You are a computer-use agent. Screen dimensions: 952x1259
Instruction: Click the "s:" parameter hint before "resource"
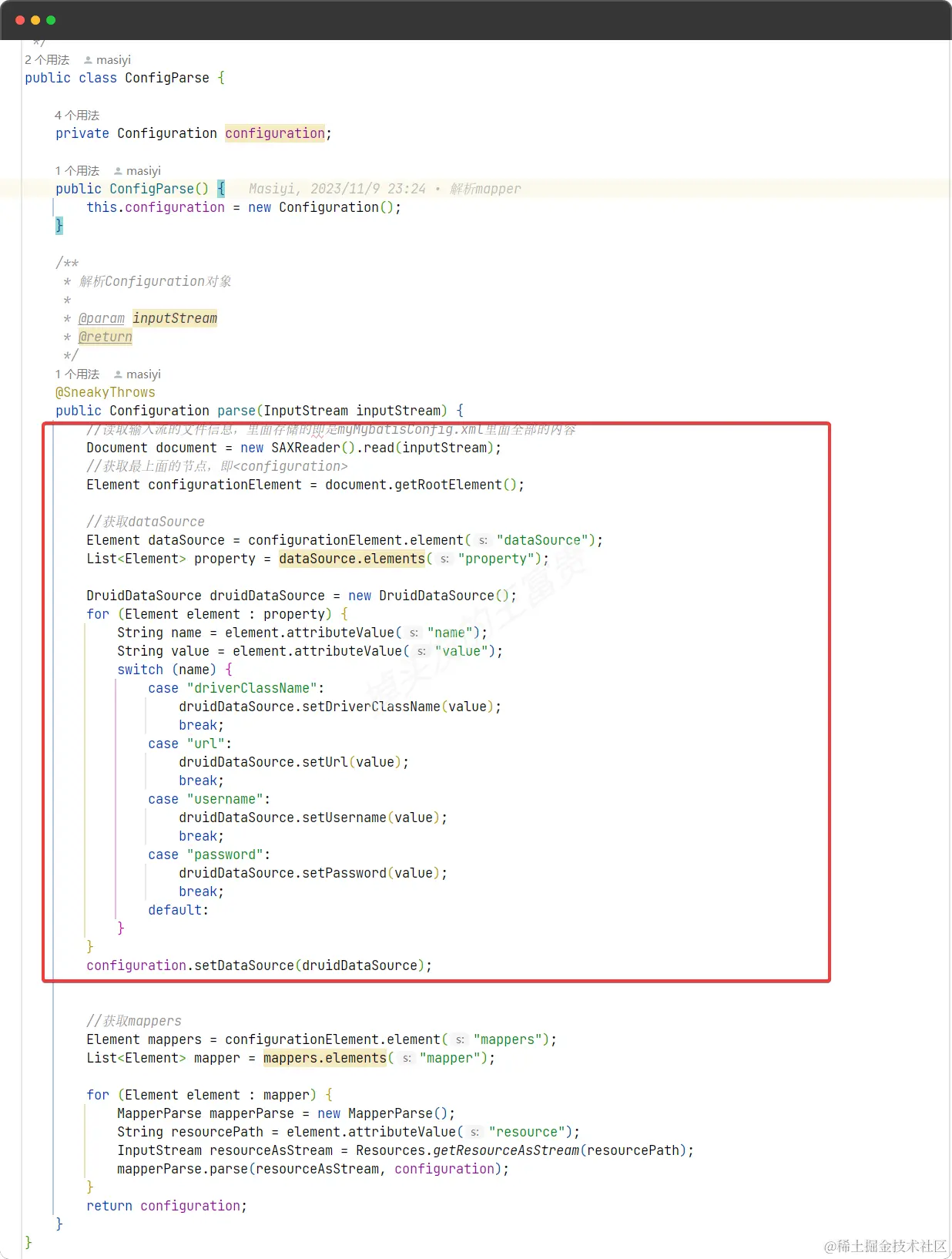pos(475,1133)
